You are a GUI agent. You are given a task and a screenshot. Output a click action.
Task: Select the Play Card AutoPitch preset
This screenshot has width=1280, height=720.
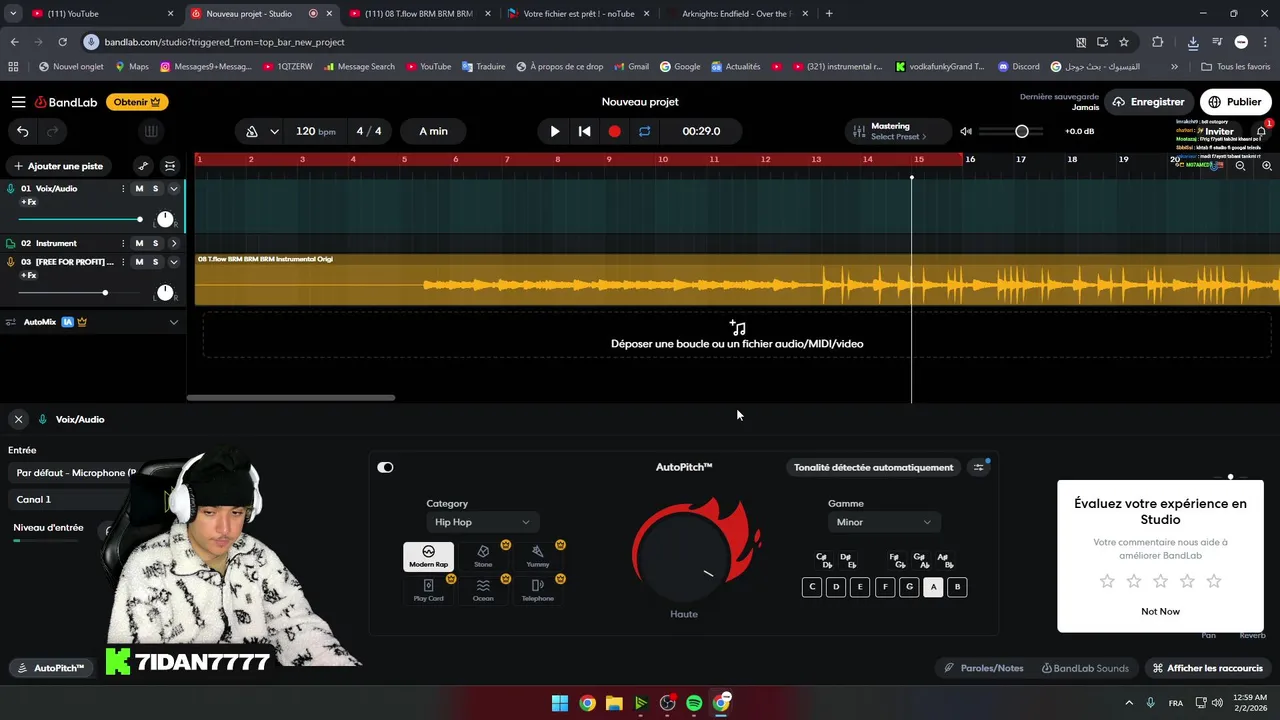[x=428, y=590]
